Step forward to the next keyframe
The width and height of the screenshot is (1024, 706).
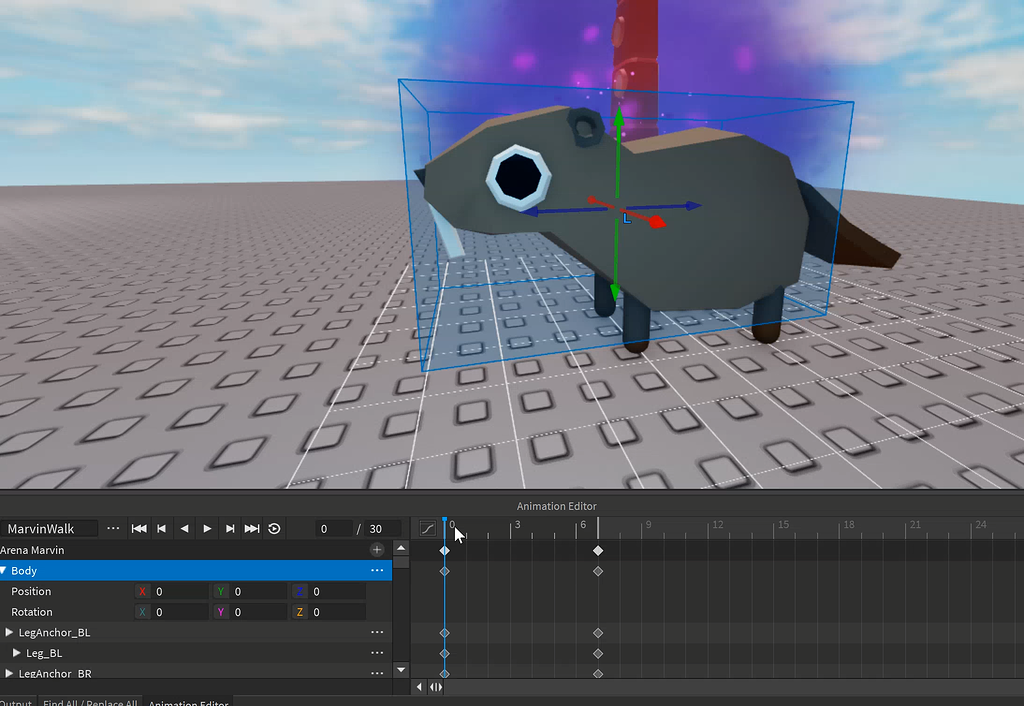(x=229, y=528)
